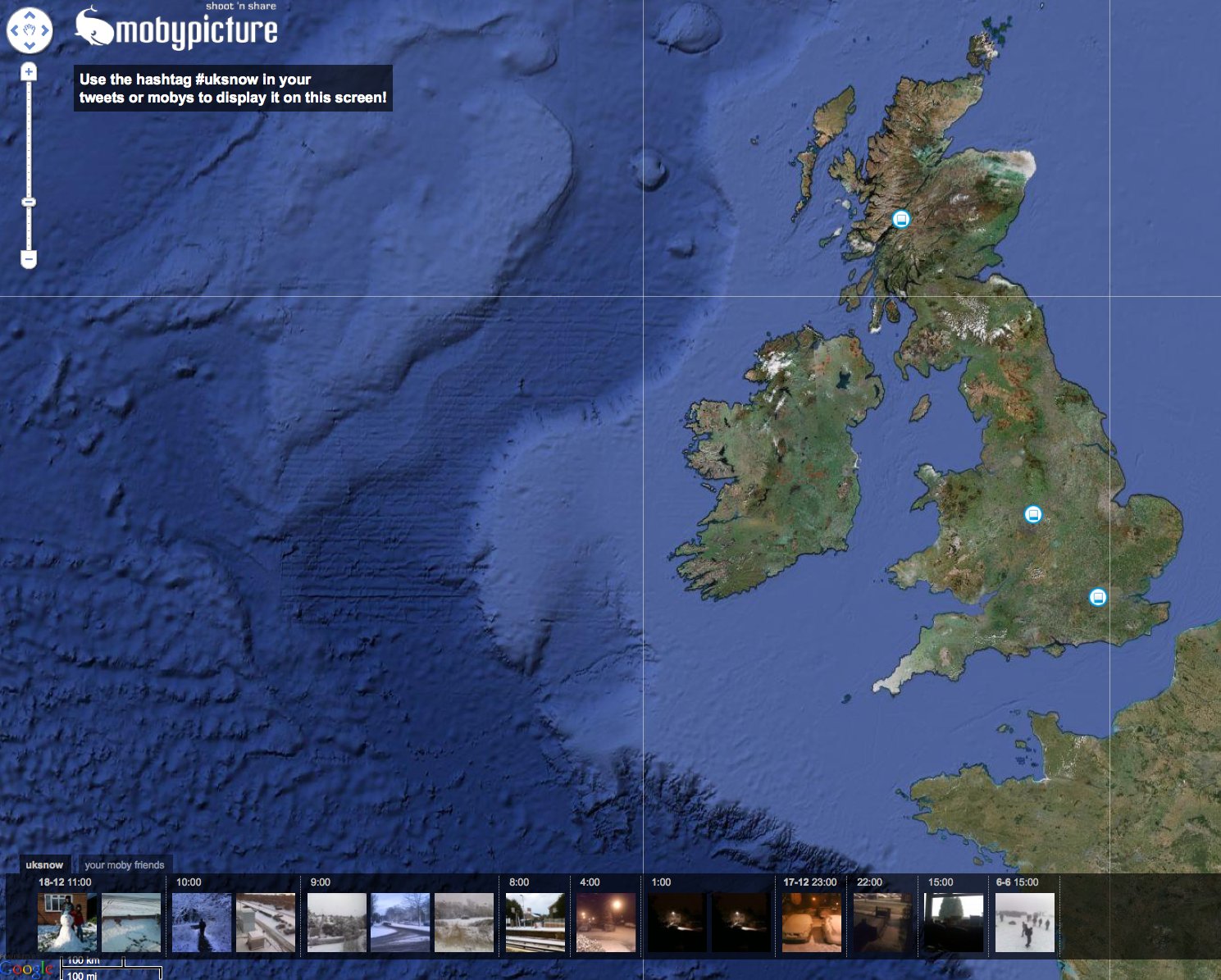
Task: Zoom out with the minus button
Action: pos(29,260)
